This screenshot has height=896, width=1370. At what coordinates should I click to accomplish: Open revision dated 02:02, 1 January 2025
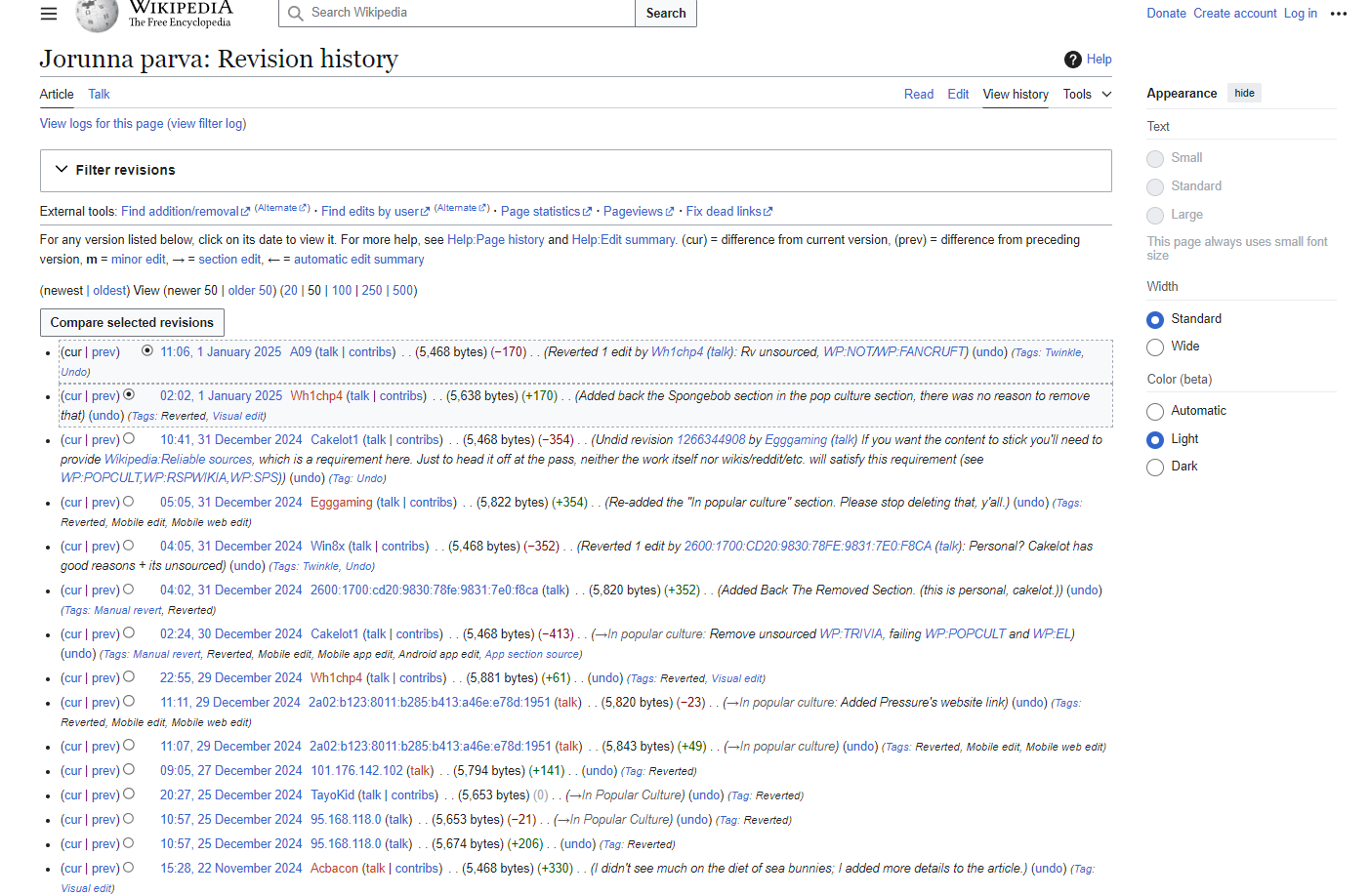pyautogui.click(x=222, y=395)
